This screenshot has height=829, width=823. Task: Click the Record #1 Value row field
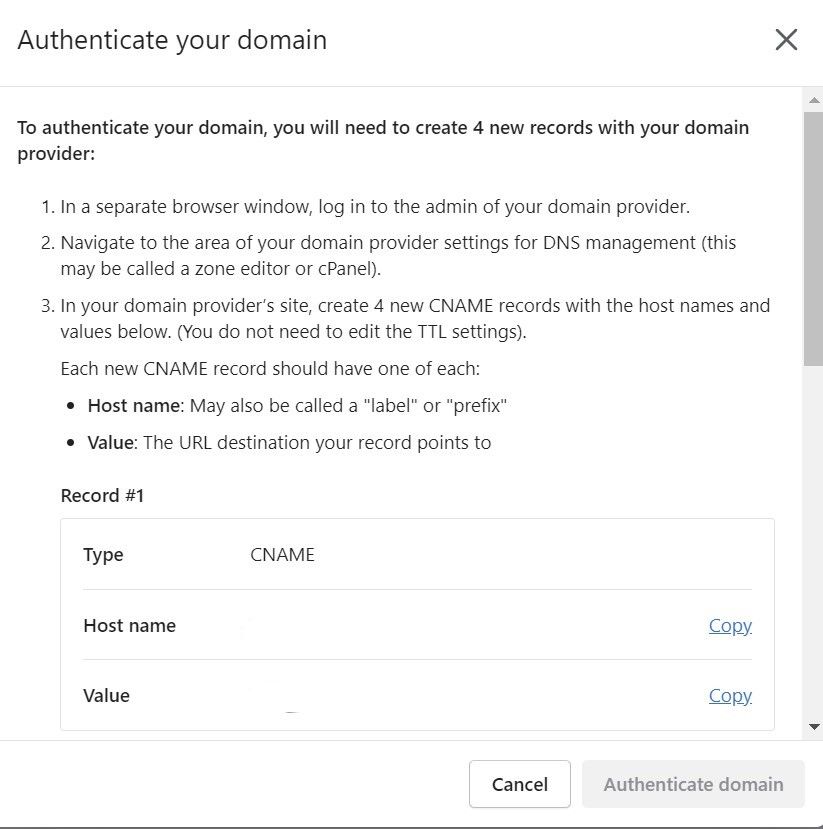tap(417, 695)
